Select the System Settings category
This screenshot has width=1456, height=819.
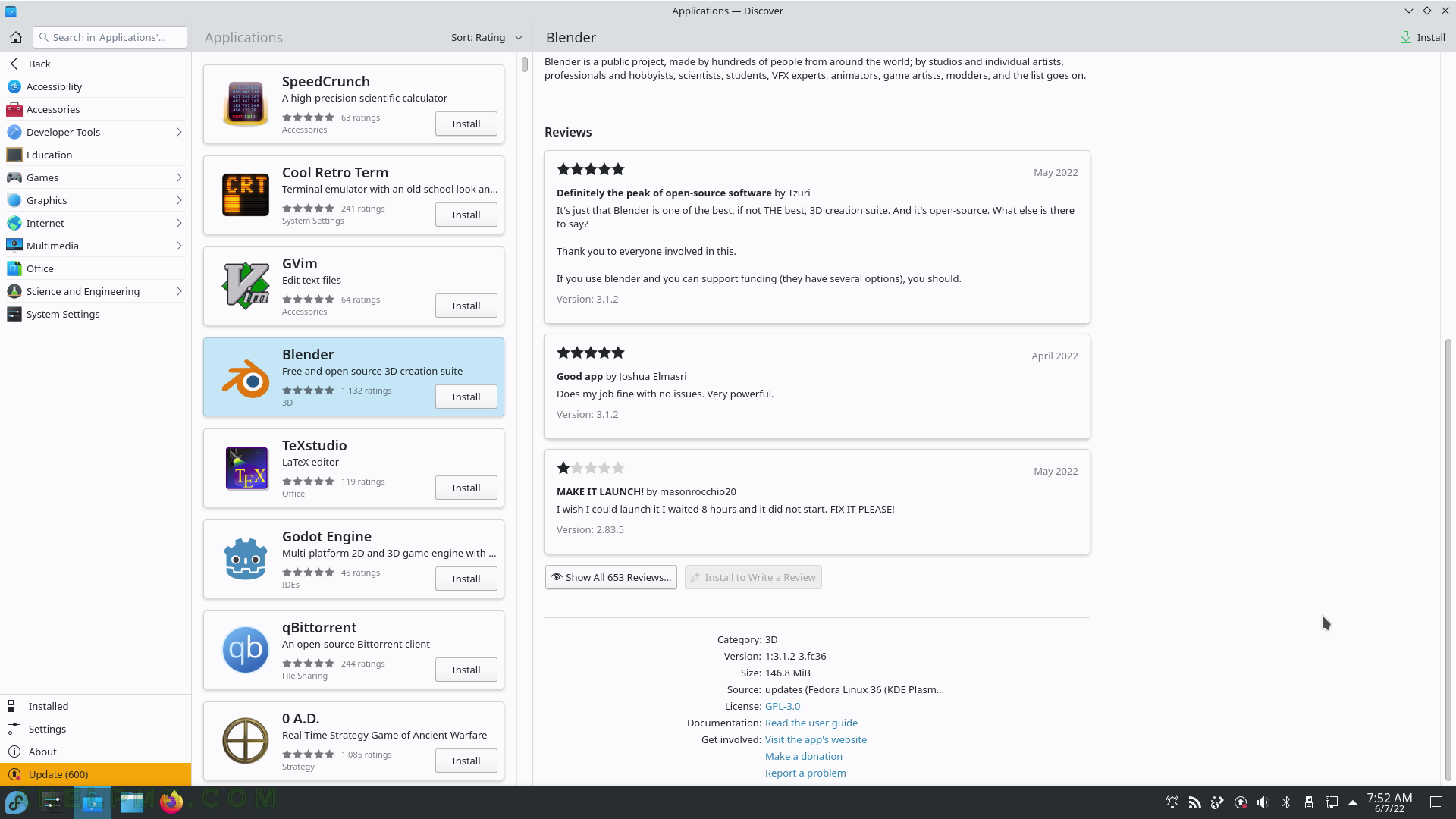click(x=96, y=314)
